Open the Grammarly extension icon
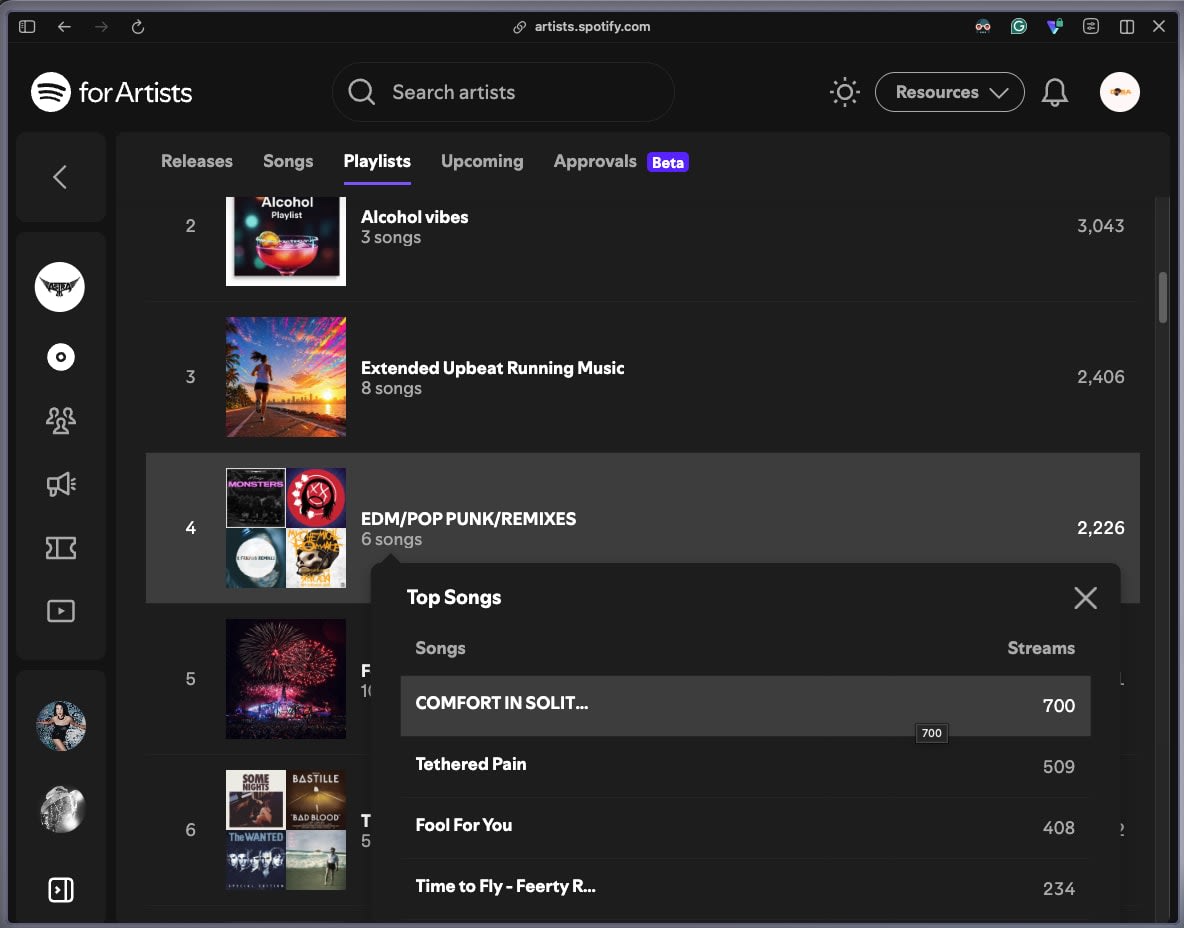Image resolution: width=1184 pixels, height=928 pixels. point(1019,26)
